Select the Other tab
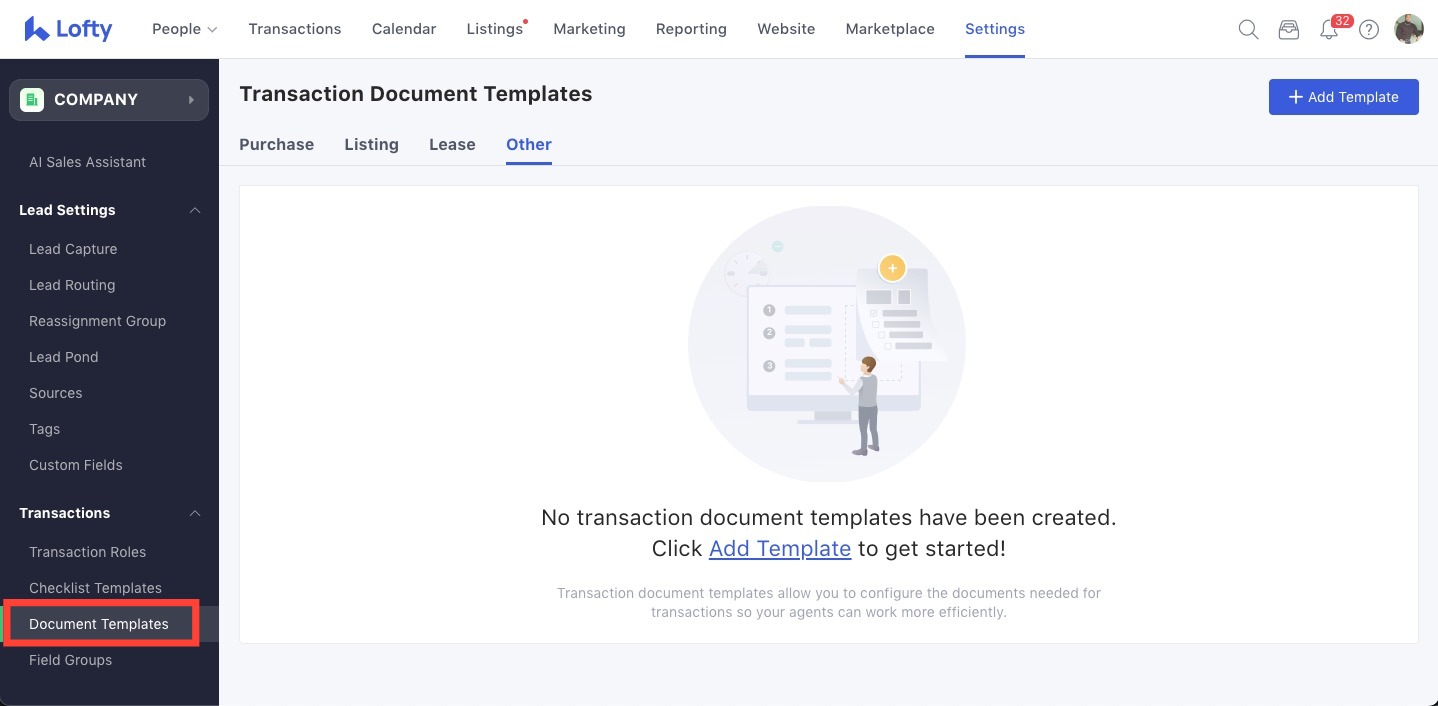This screenshot has height=706, width=1438. (529, 144)
